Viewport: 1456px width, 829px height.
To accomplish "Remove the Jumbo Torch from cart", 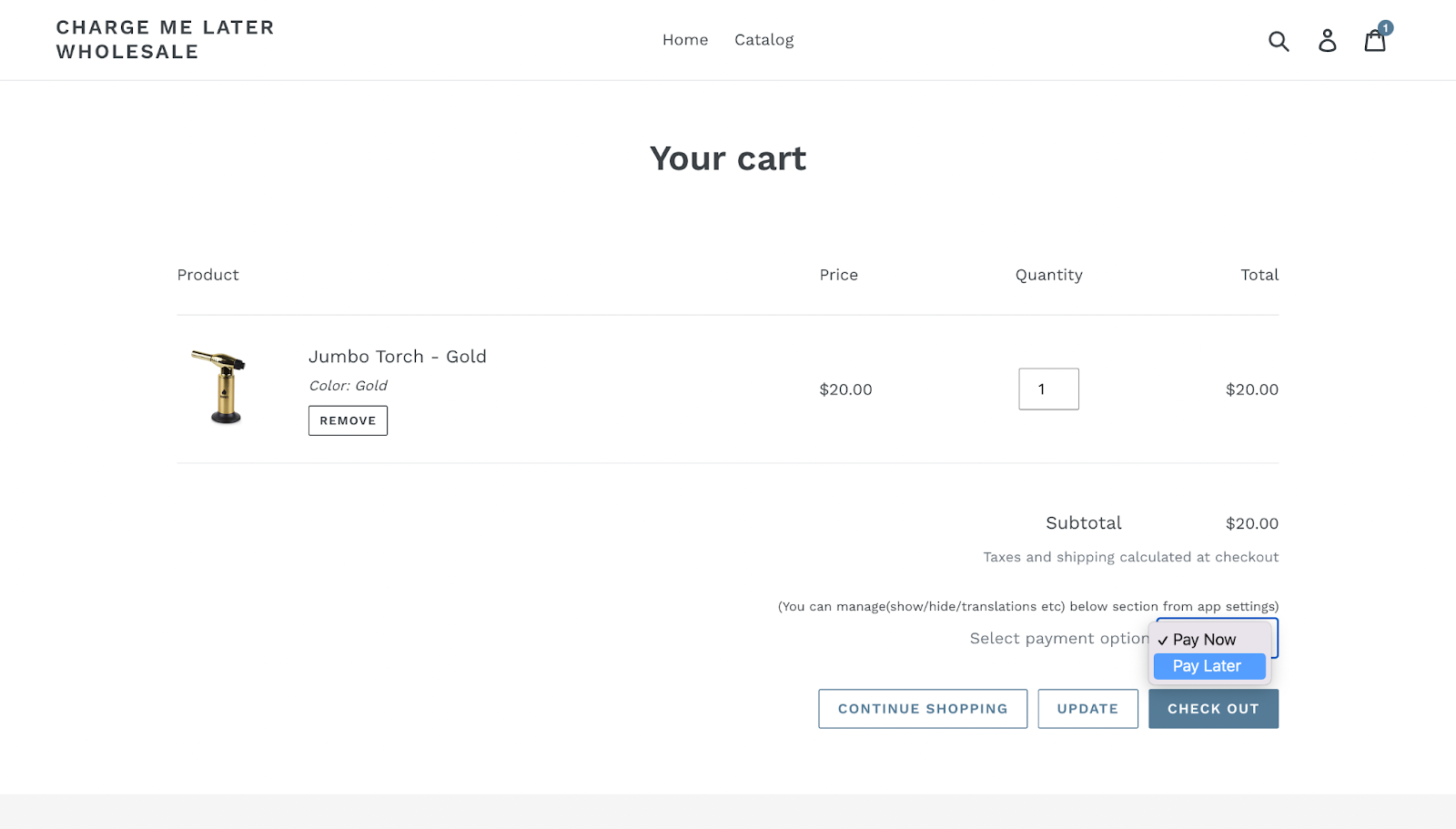I will tap(348, 421).
